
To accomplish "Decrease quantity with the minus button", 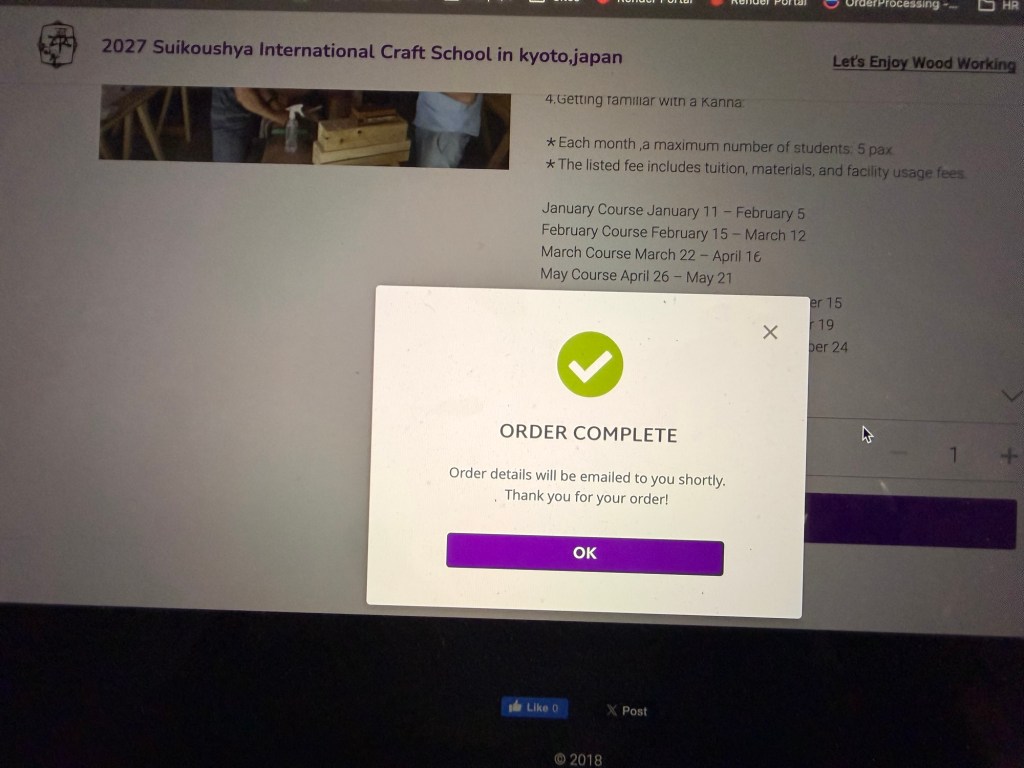I will pyautogui.click(x=899, y=453).
